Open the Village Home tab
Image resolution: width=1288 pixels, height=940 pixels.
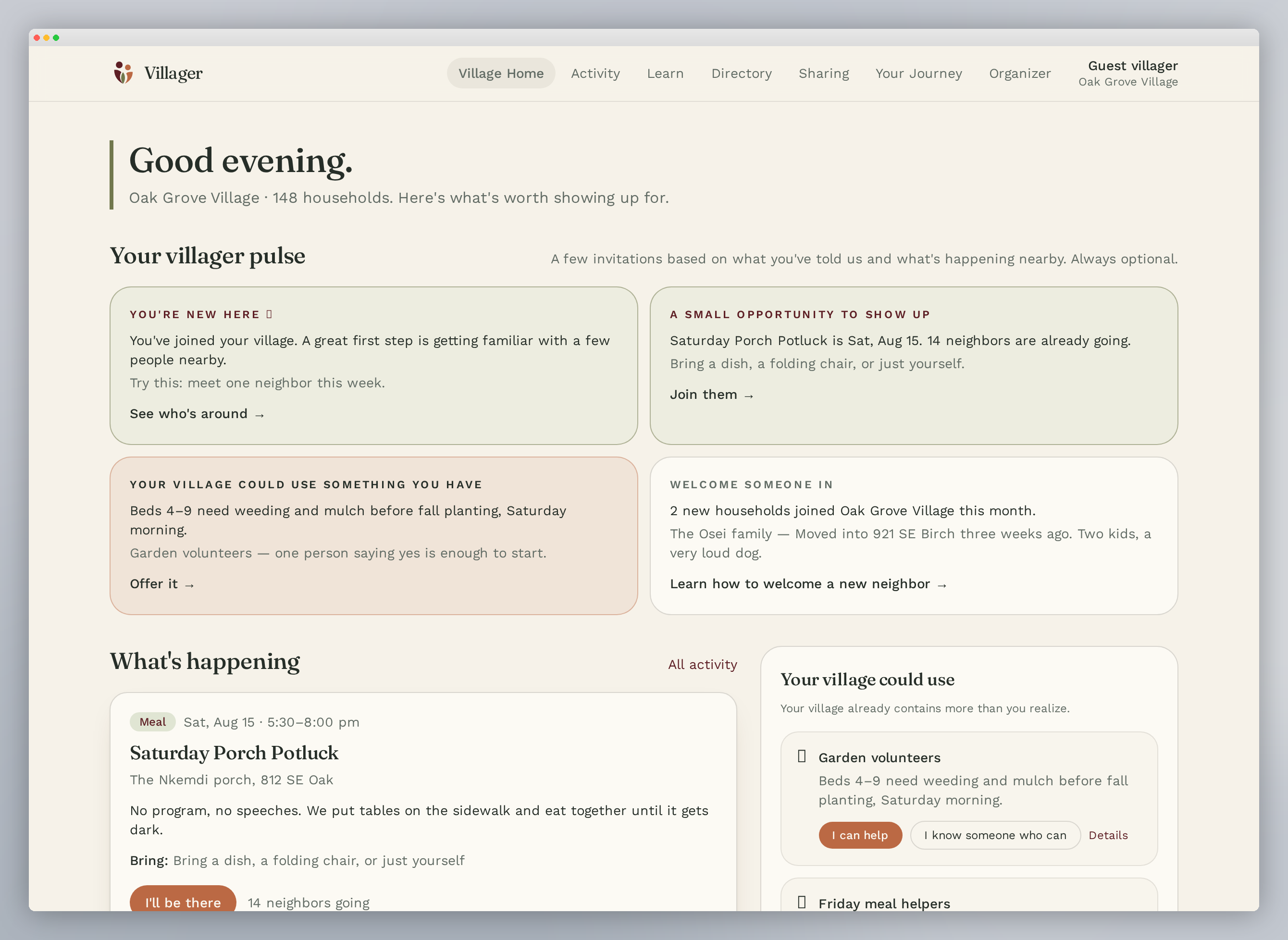point(501,74)
